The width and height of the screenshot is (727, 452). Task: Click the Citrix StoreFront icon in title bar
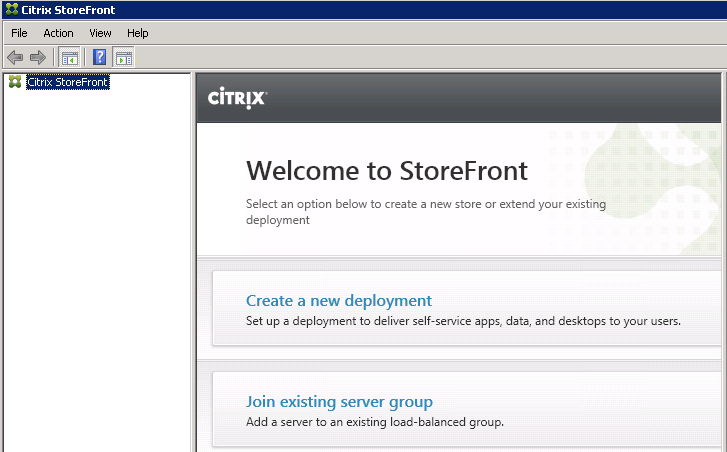point(10,10)
